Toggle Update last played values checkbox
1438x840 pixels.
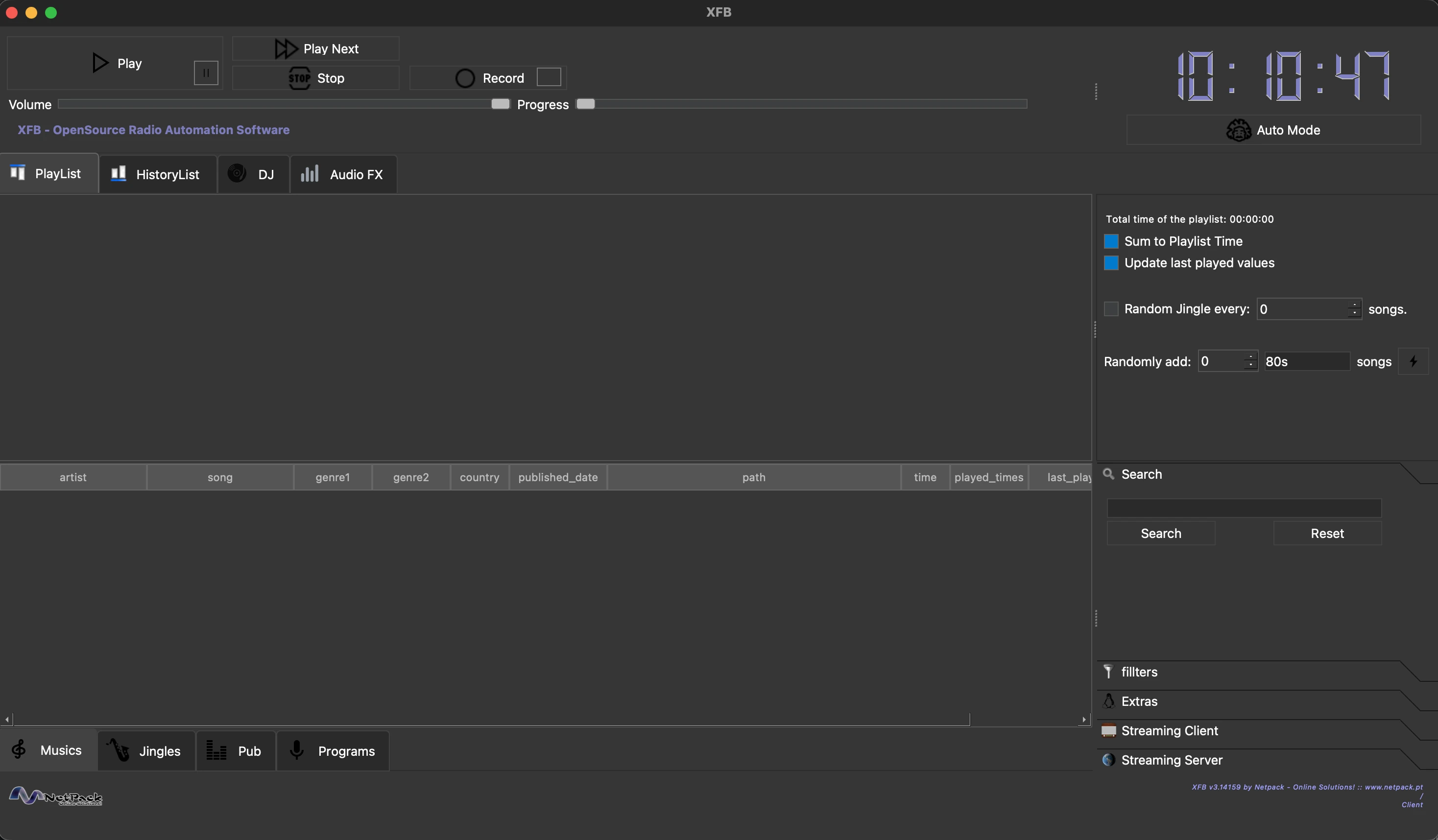click(x=1111, y=263)
